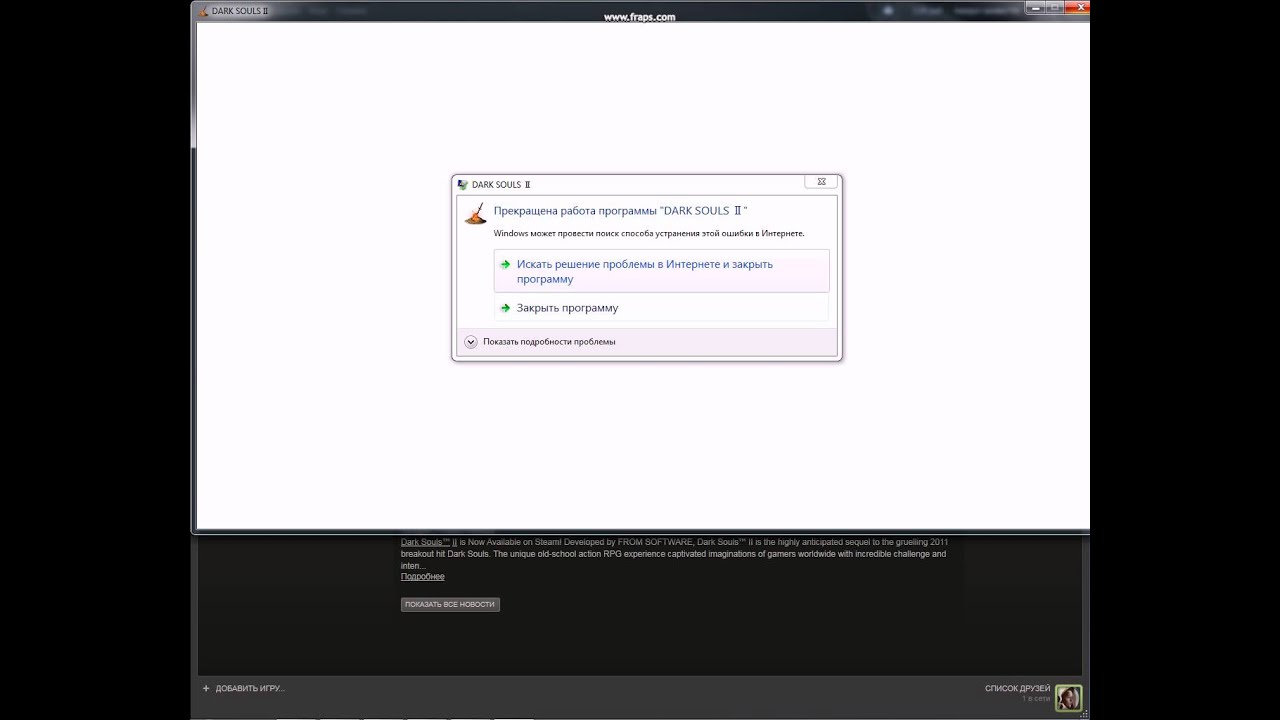The height and width of the screenshot is (720, 1280).
Task: Click 'Закрыть программу' option in error dialog
Action: [661, 308]
